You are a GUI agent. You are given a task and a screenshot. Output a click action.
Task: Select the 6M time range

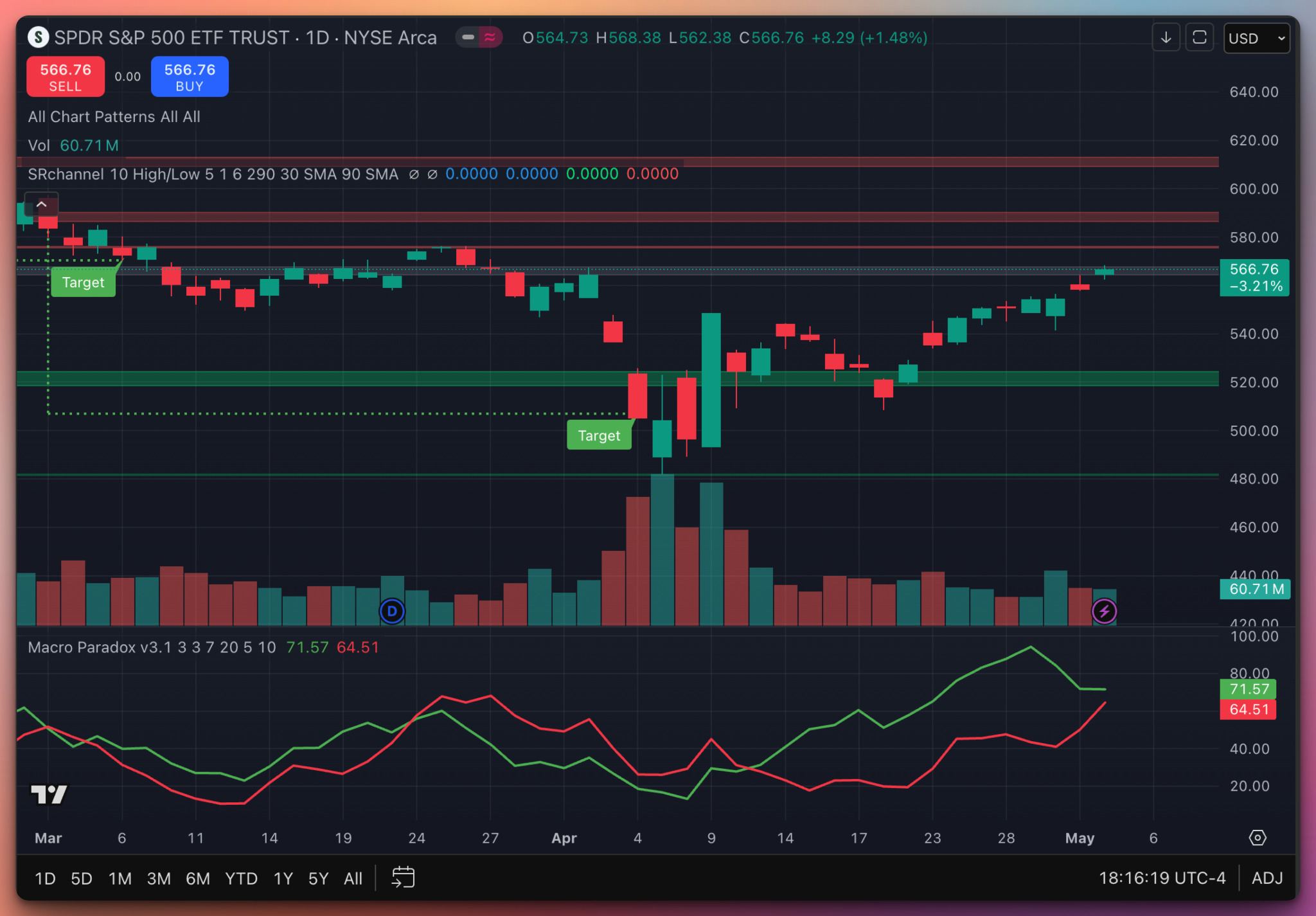198,878
